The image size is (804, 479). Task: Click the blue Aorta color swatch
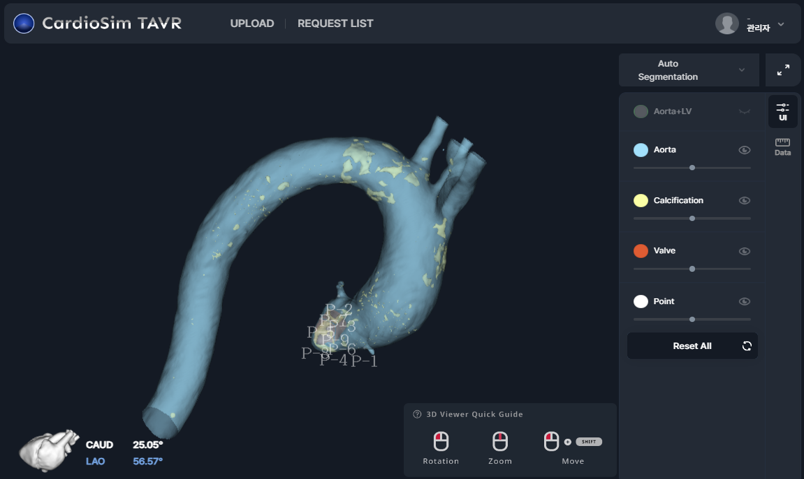641,150
